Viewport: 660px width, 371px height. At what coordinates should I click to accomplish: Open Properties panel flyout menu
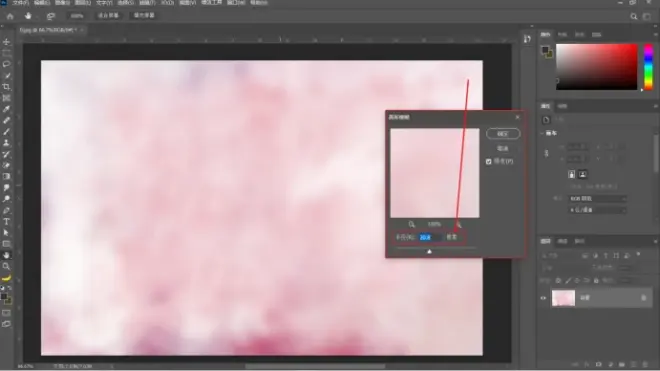[655, 106]
